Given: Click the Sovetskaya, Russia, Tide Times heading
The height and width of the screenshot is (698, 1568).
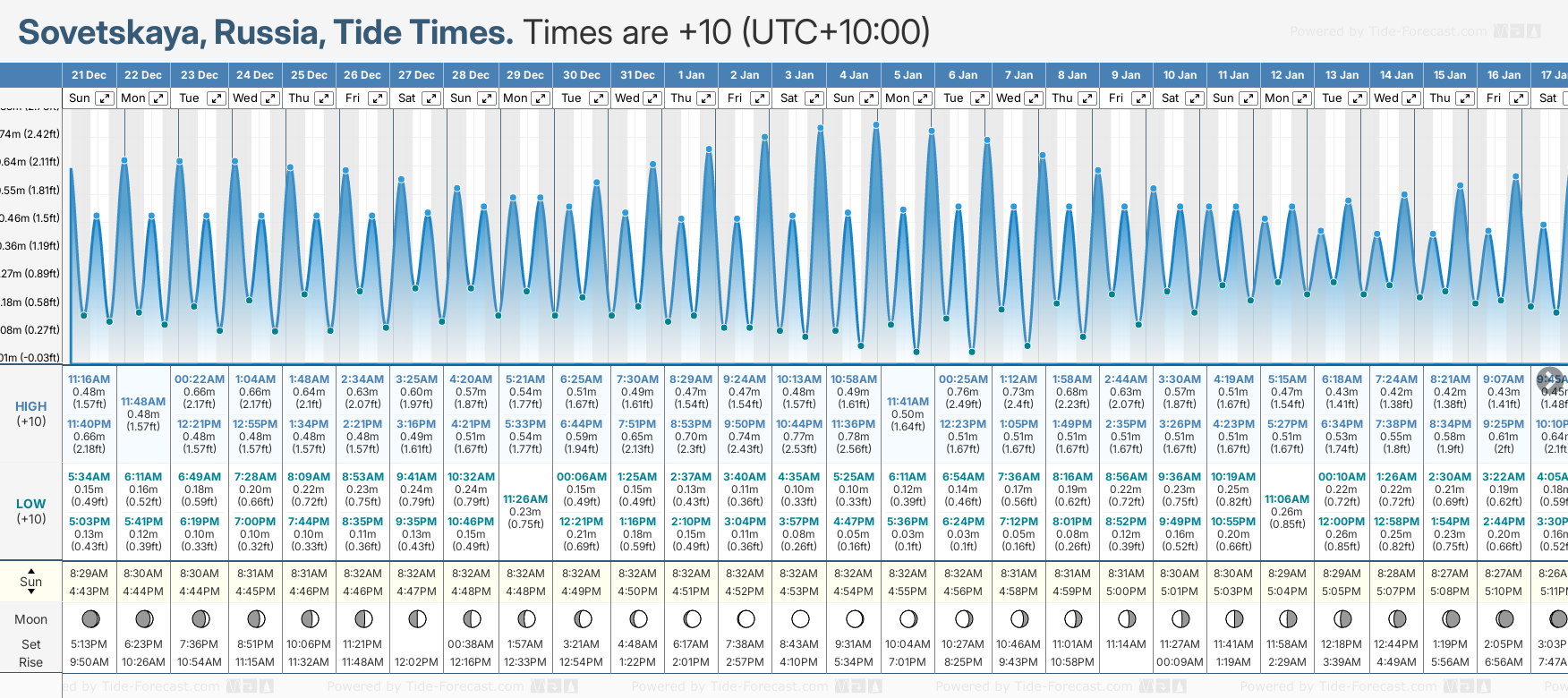Looking at the screenshot, I should click(266, 33).
